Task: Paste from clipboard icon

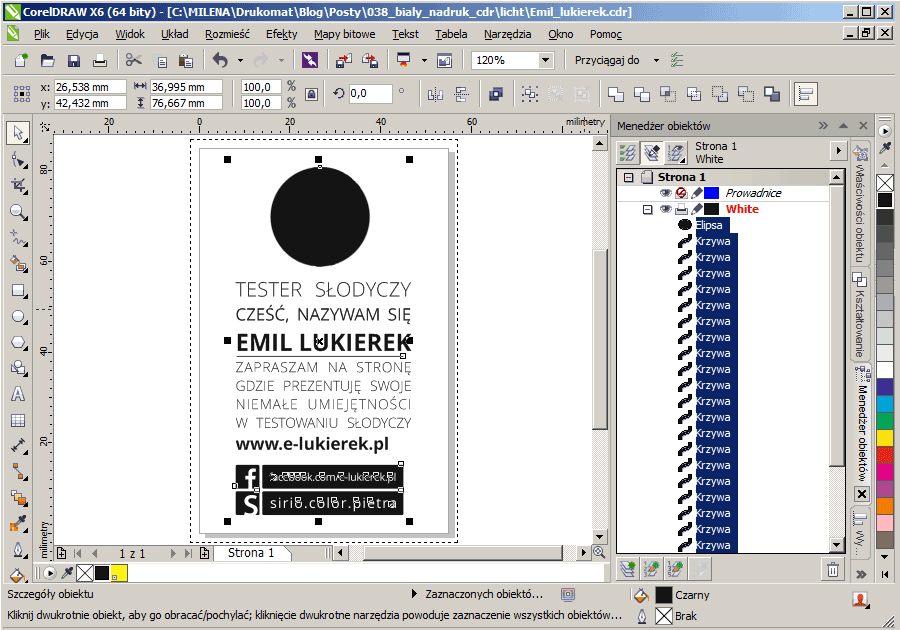Action: tap(185, 60)
